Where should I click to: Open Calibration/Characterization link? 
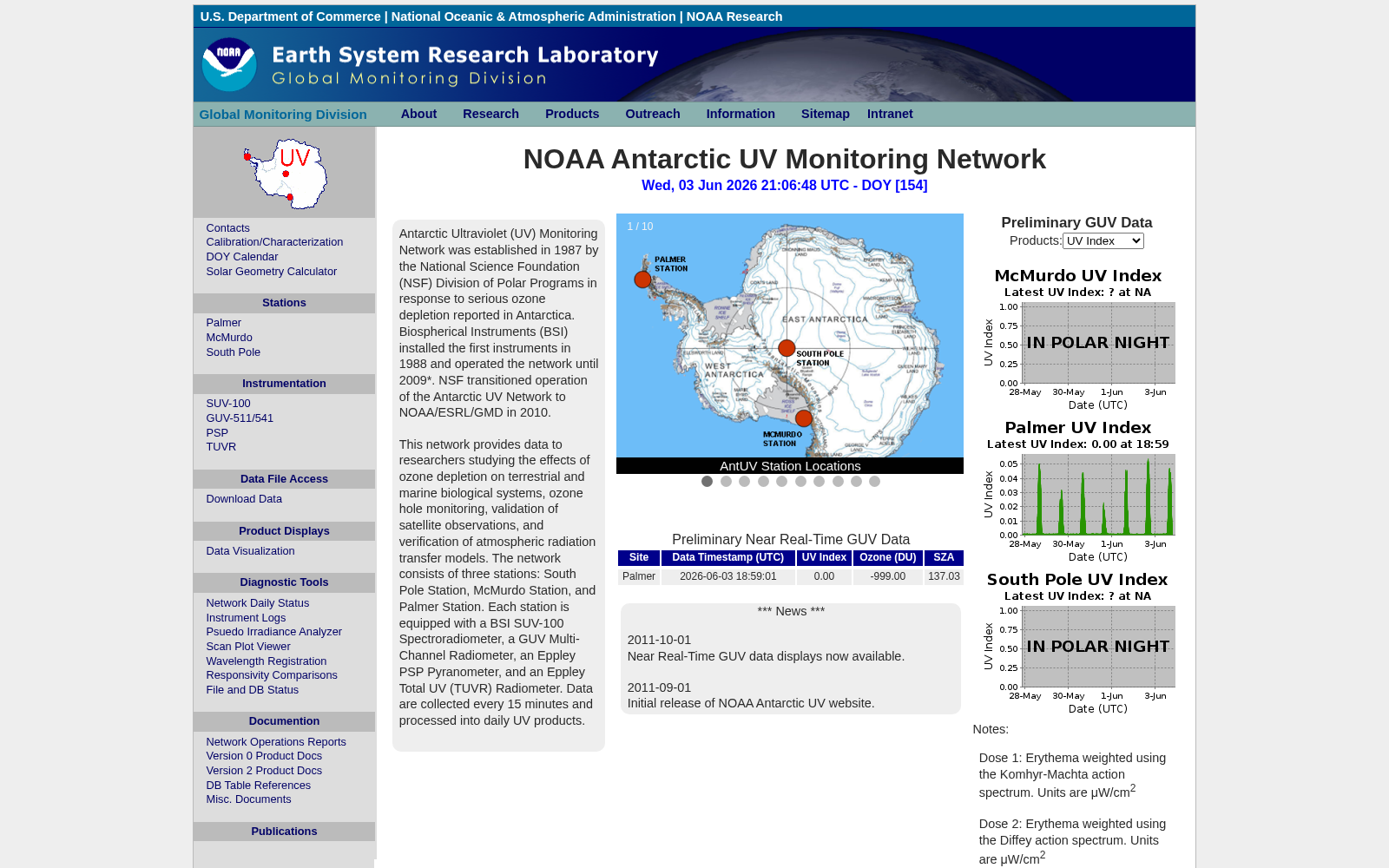(x=274, y=242)
